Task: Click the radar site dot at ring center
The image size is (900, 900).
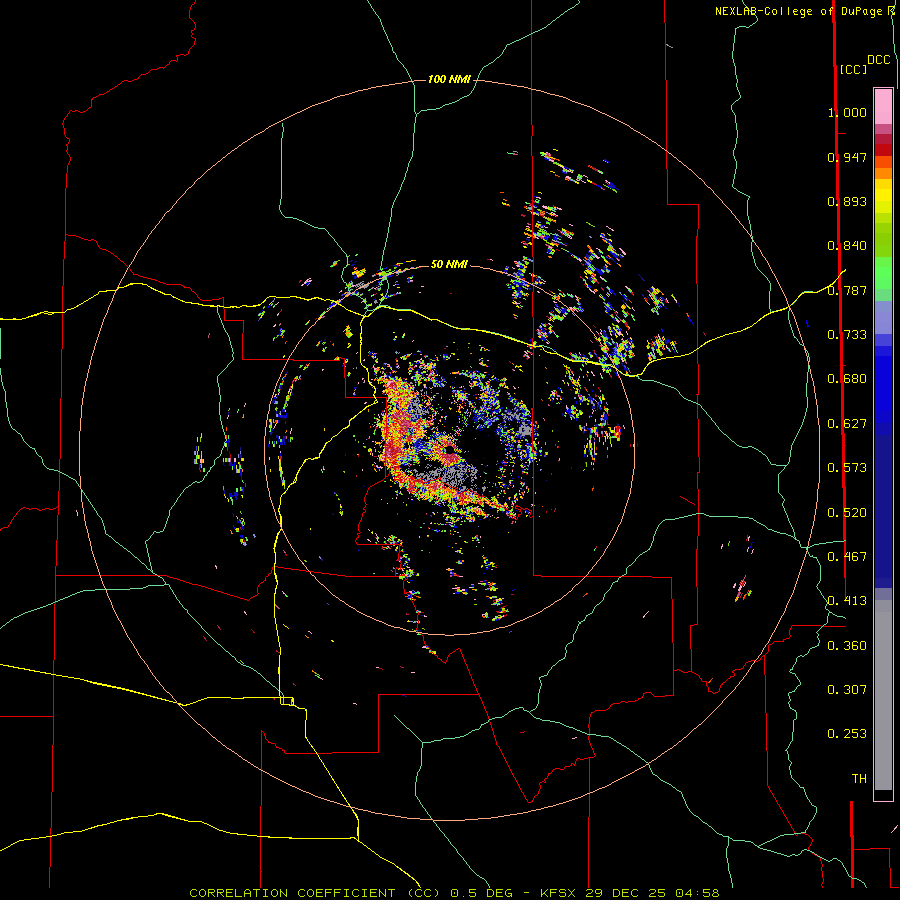Action: tap(449, 450)
